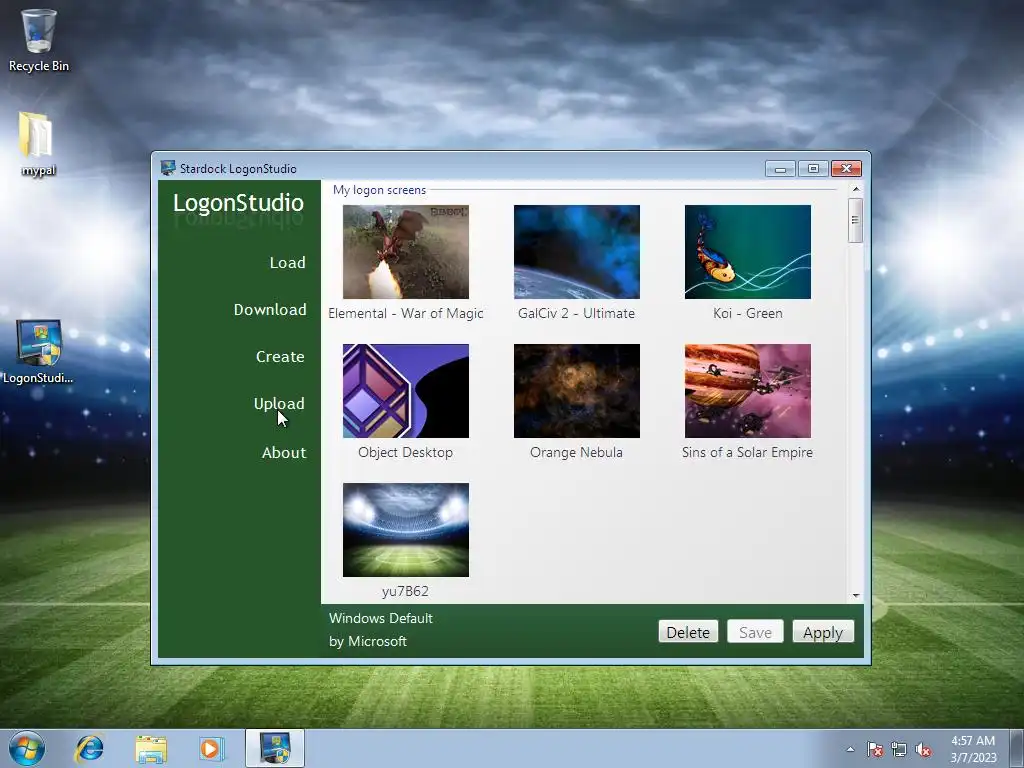Viewport: 1024px width, 768px height.
Task: Open the Load menu item
Action: pyautogui.click(x=287, y=263)
